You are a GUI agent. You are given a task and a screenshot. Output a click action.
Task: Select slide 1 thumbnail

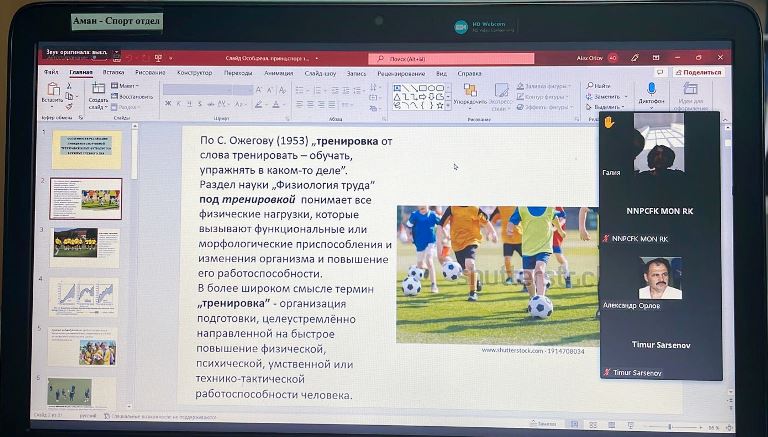click(87, 149)
